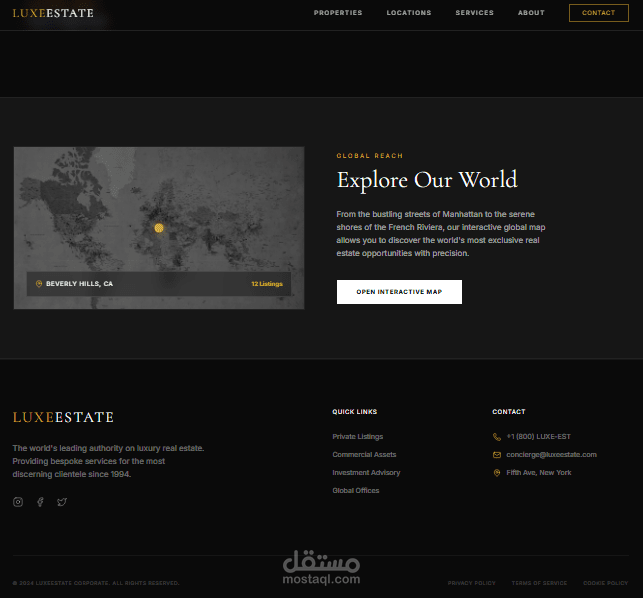This screenshot has width=643, height=598.
Task: Open the Terms of Service link
Action: point(539,583)
